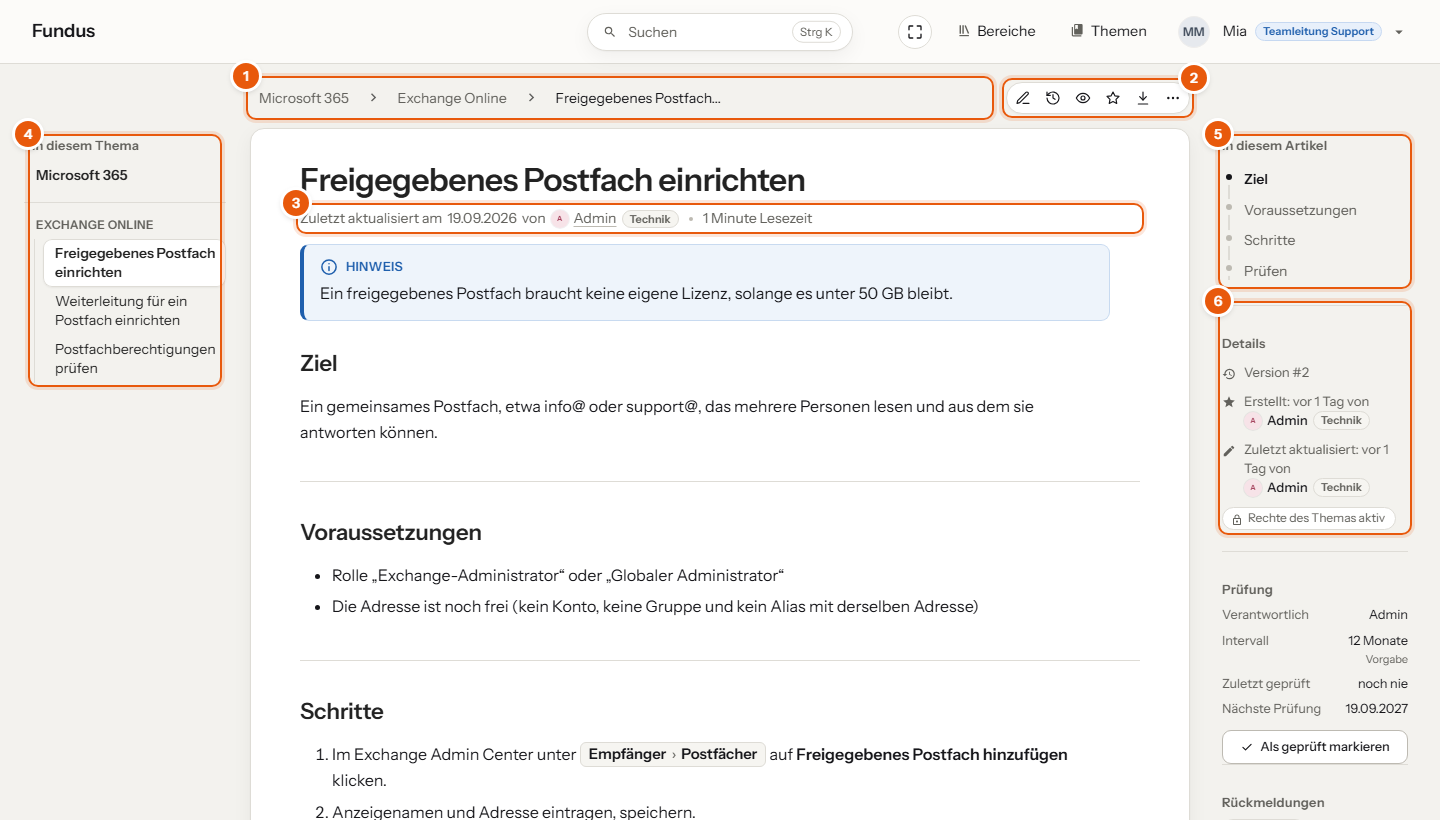The height and width of the screenshot is (820, 1440).
Task: Click the HINWEIS info icon
Action: [328, 267]
